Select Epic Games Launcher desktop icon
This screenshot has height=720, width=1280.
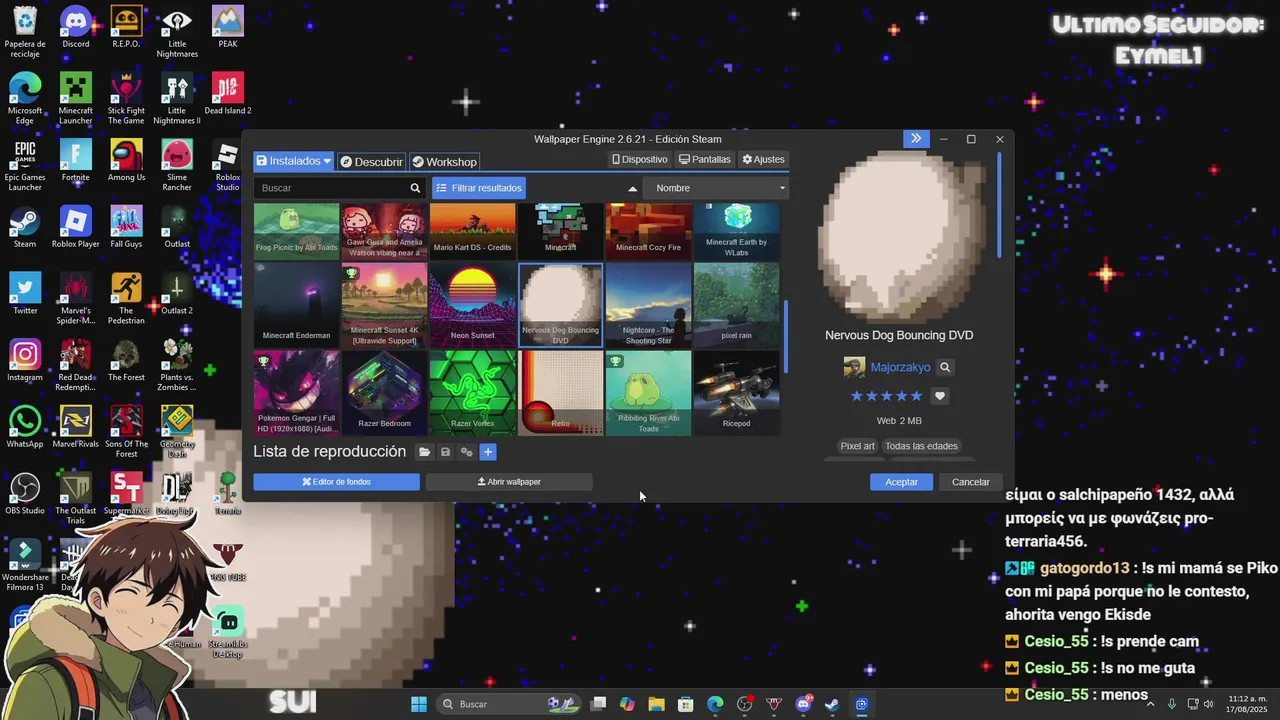(x=25, y=165)
